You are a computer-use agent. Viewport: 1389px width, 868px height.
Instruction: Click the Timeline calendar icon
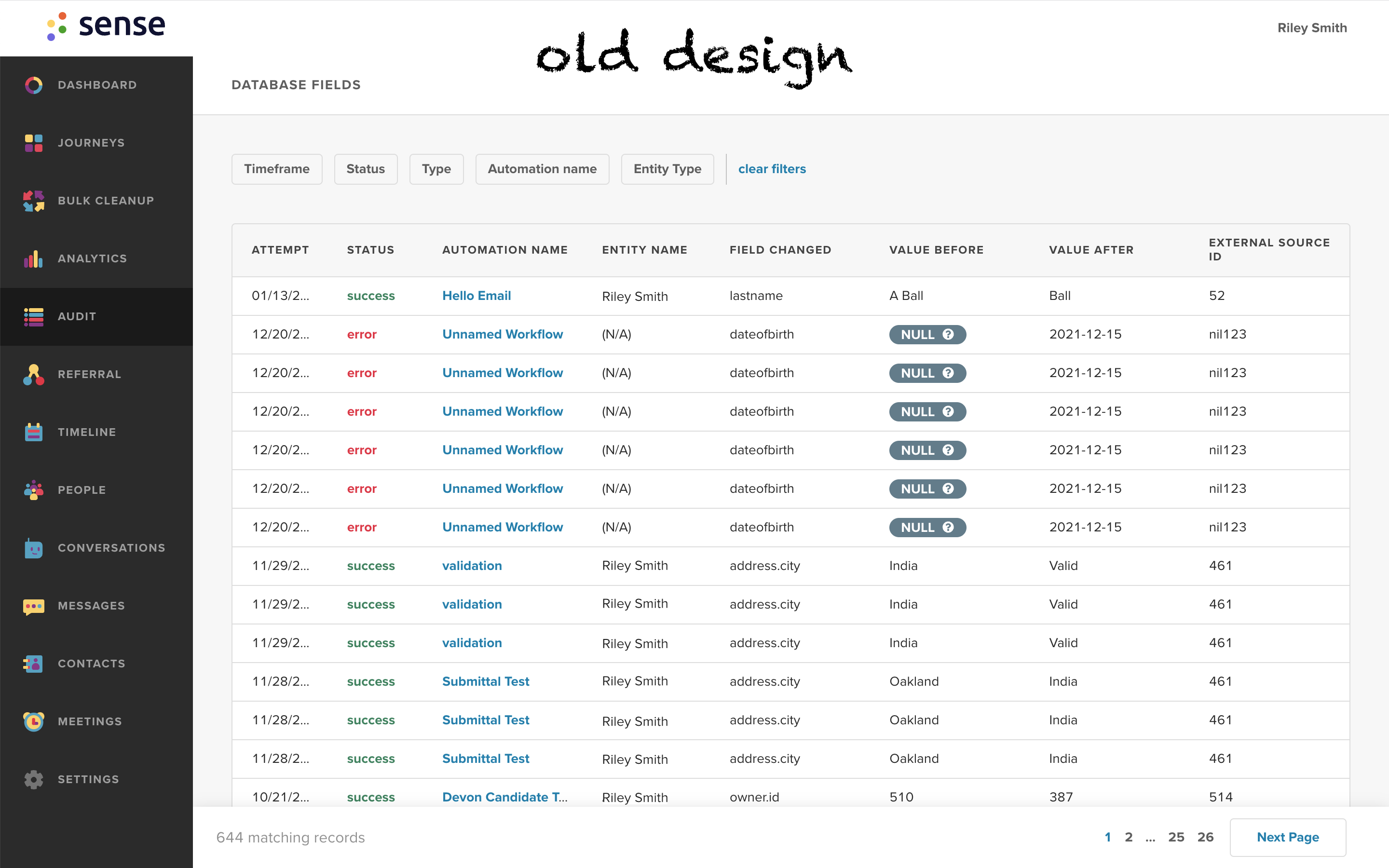(x=33, y=432)
